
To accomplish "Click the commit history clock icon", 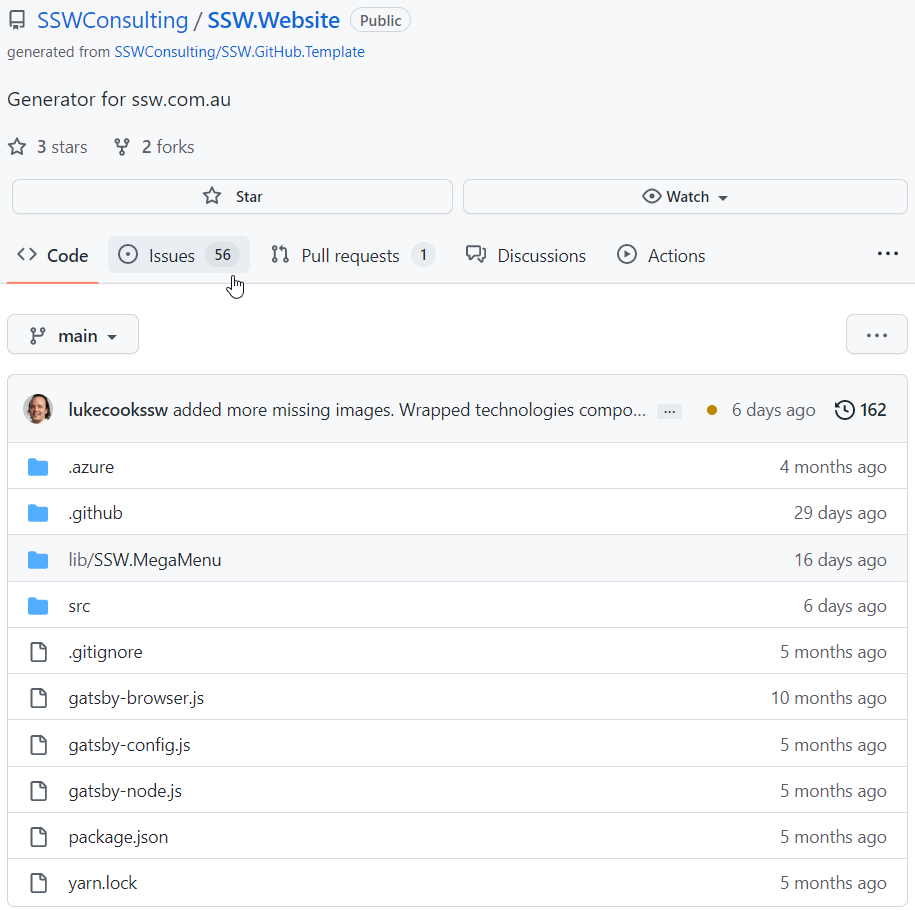I will pyautogui.click(x=845, y=410).
